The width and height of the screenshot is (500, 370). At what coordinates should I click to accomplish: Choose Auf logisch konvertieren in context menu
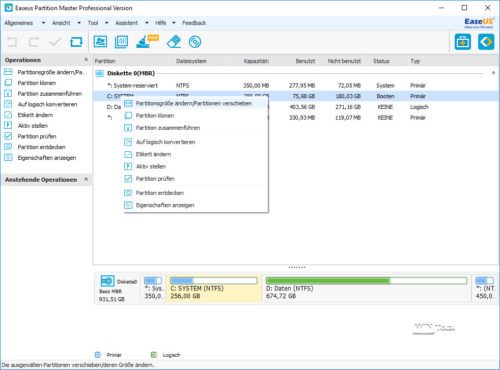tap(196, 142)
